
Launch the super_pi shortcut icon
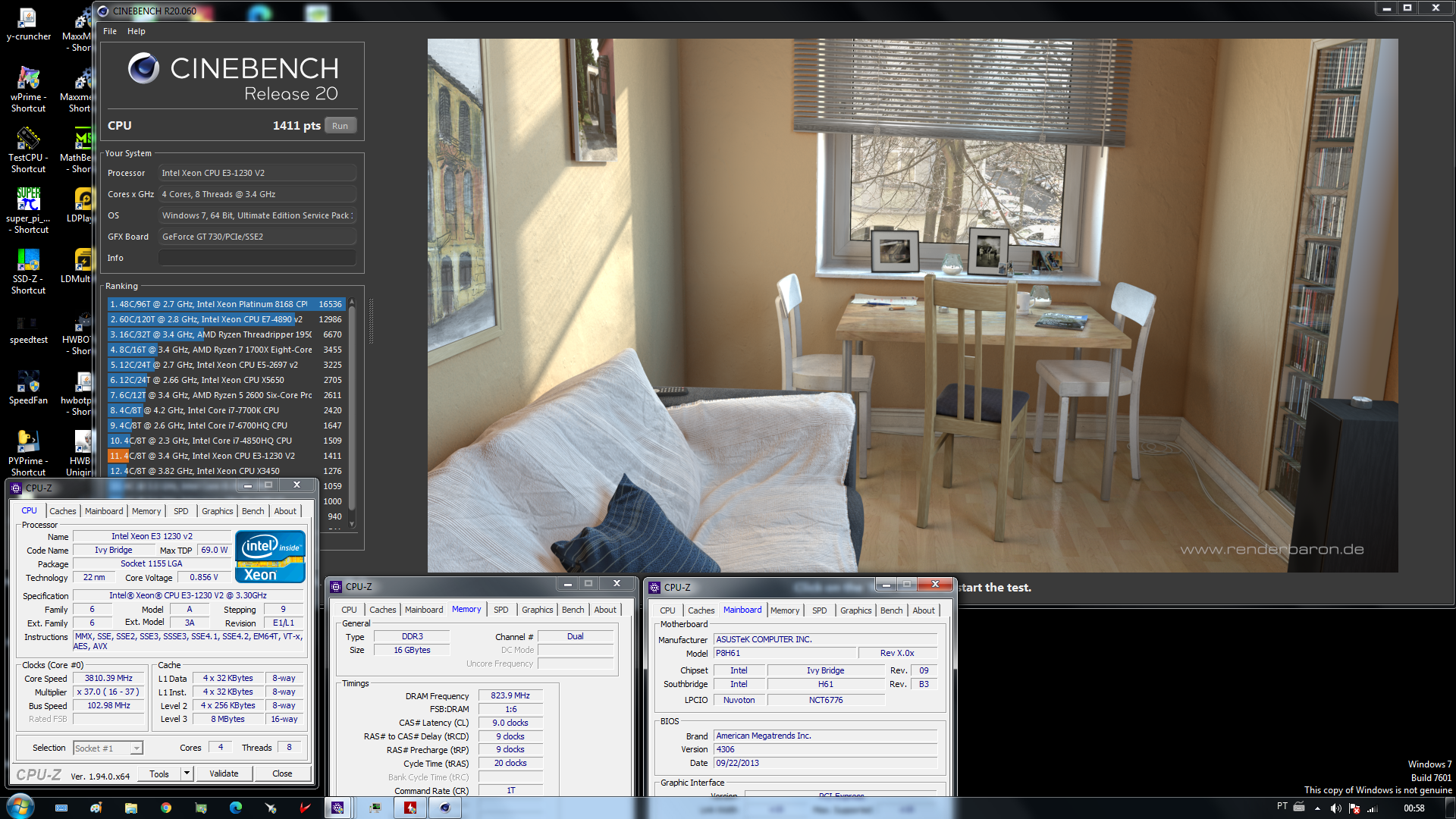(28, 211)
